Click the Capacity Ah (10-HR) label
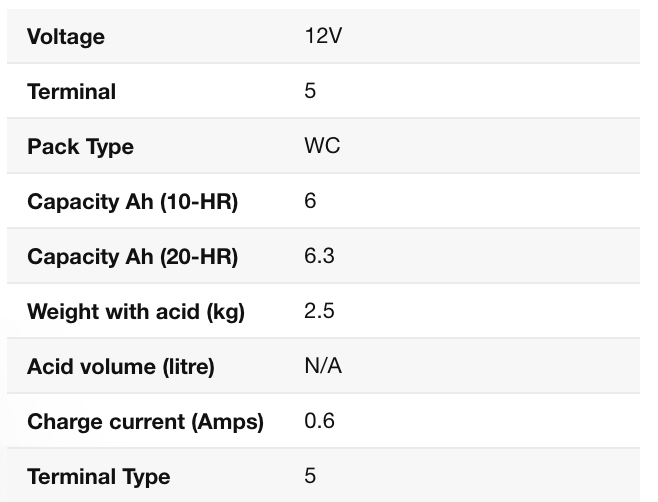This screenshot has width=658, height=502. pyautogui.click(x=132, y=202)
